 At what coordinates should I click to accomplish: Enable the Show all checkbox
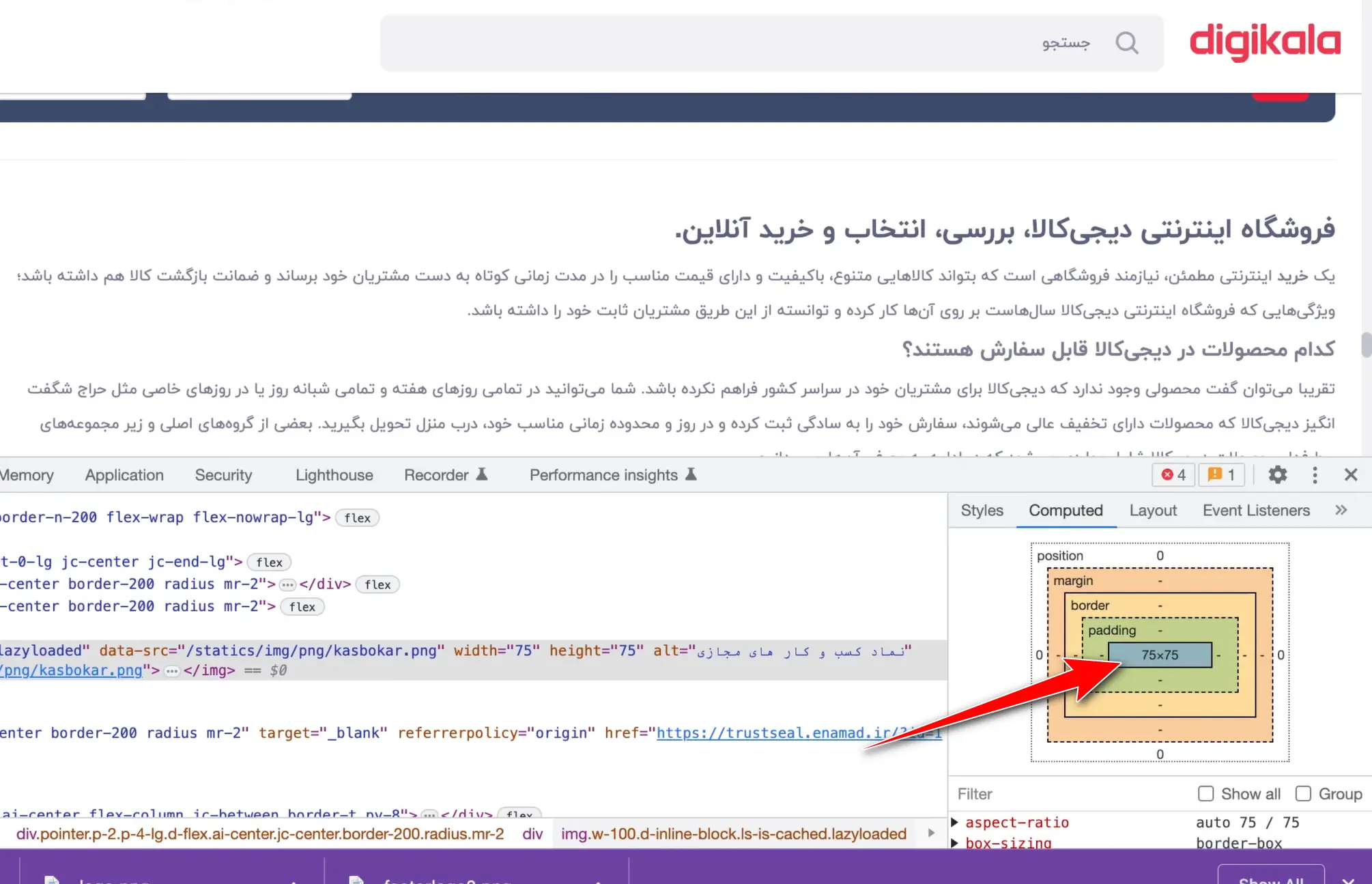pos(1205,794)
